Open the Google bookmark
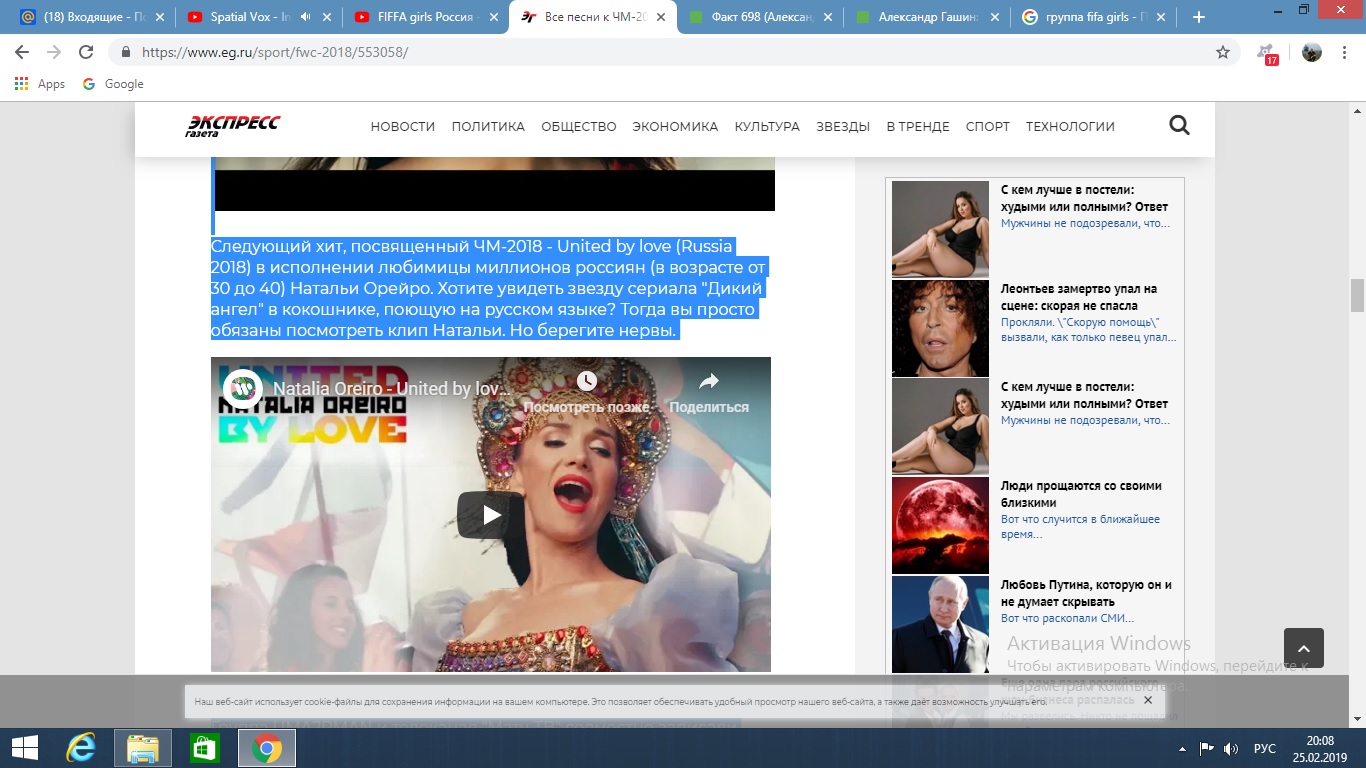Image resolution: width=1366 pixels, height=768 pixels. tap(113, 84)
